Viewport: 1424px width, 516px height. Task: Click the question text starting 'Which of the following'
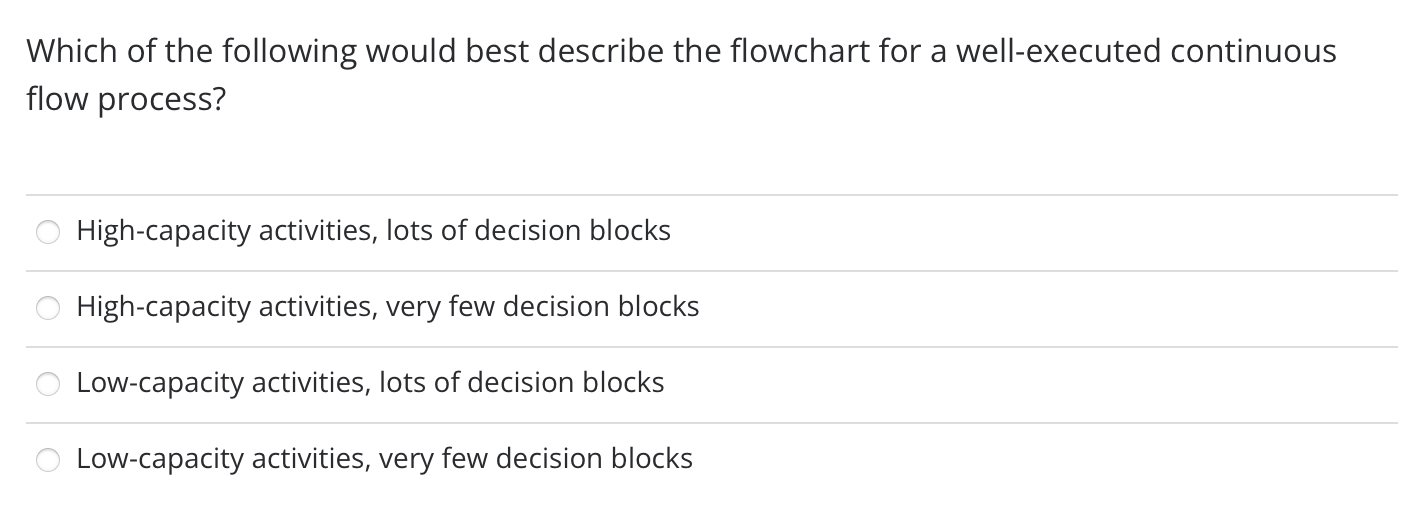pos(681,76)
